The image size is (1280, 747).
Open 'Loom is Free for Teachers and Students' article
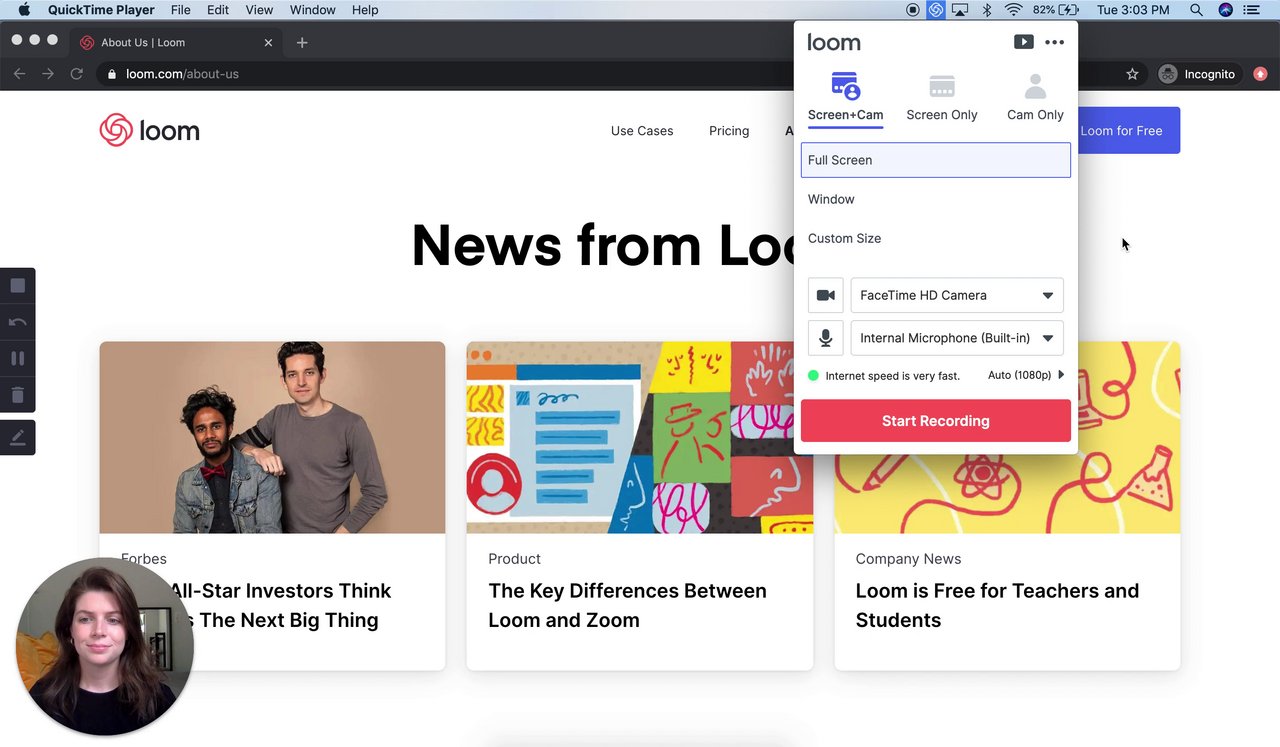(997, 605)
